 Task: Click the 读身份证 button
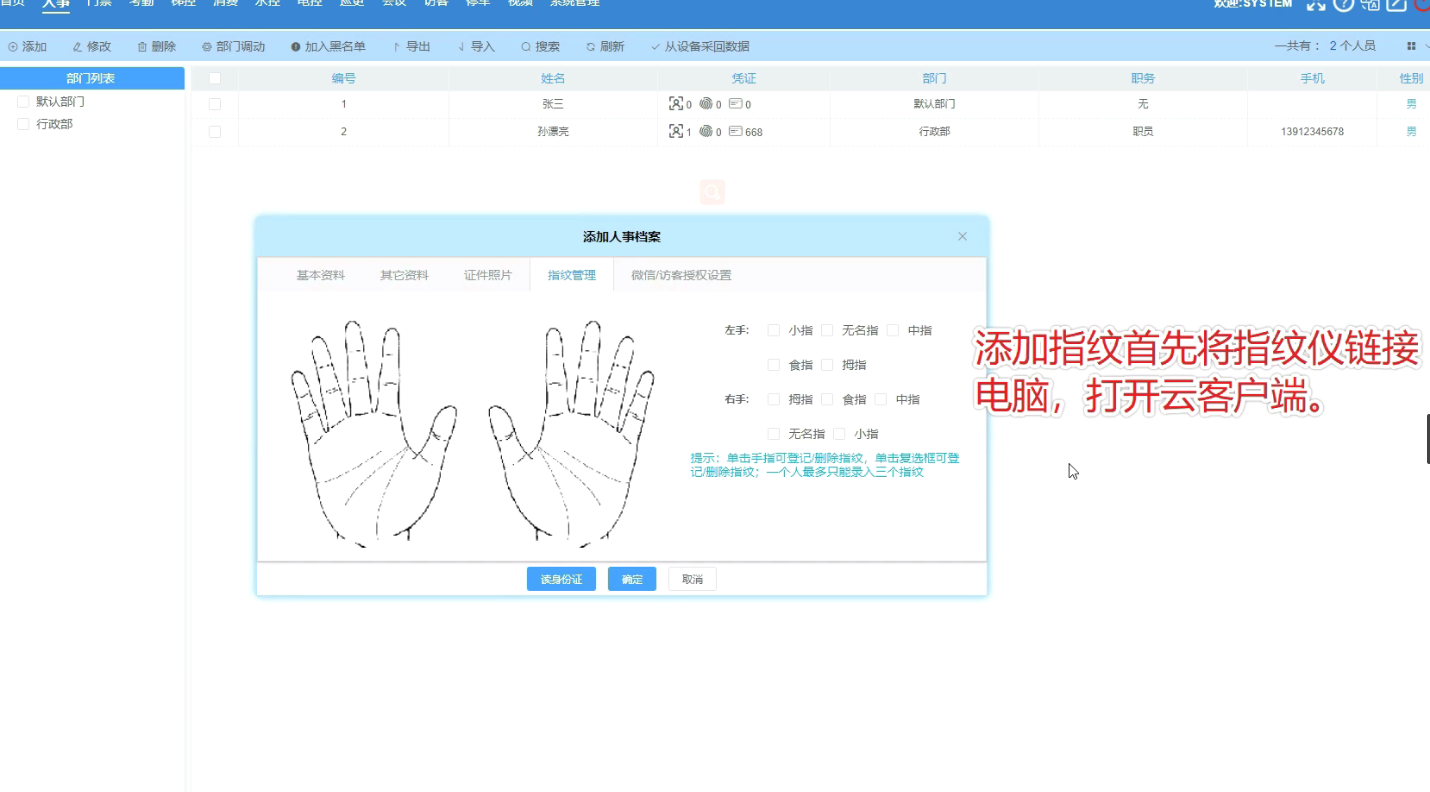[561, 579]
